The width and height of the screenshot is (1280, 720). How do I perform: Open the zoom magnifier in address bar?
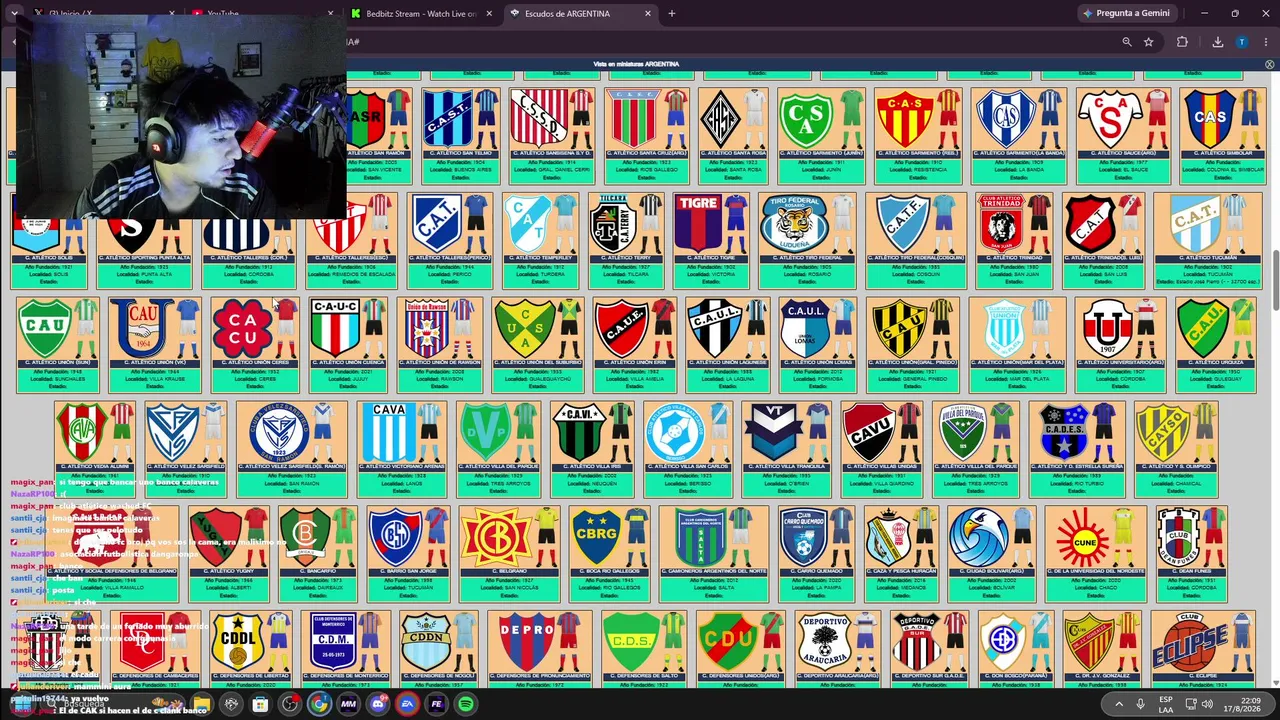1127,42
